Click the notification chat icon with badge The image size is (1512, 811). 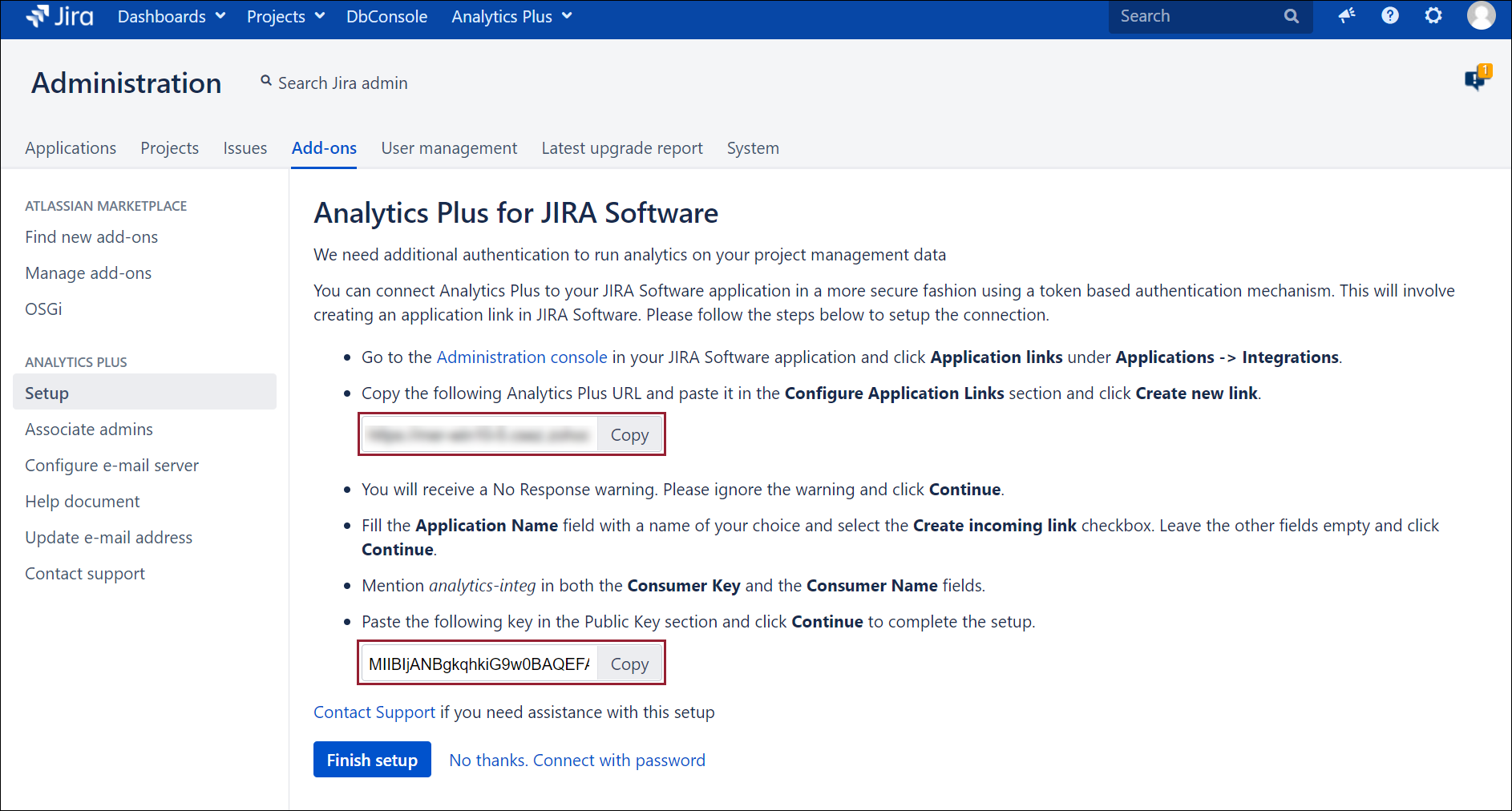click(x=1475, y=79)
